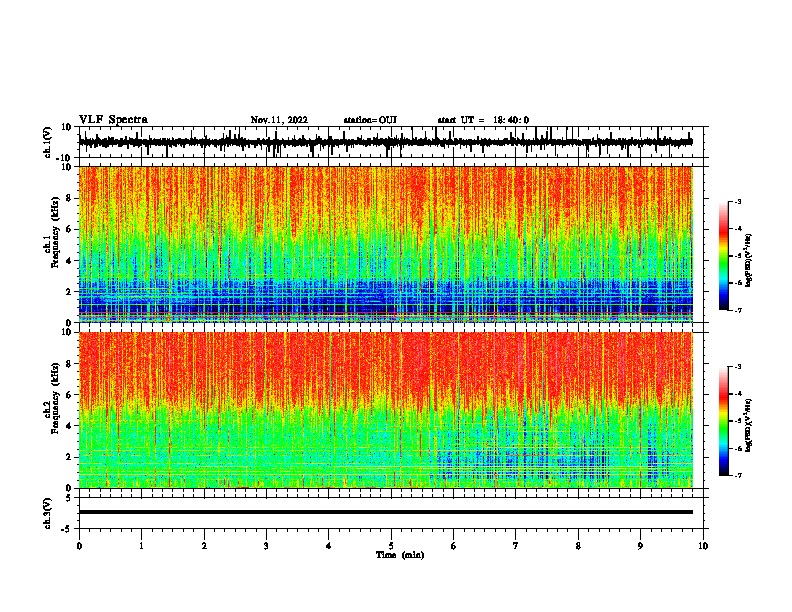Click the ch.2 frequency spectrogram panel

click(385, 410)
